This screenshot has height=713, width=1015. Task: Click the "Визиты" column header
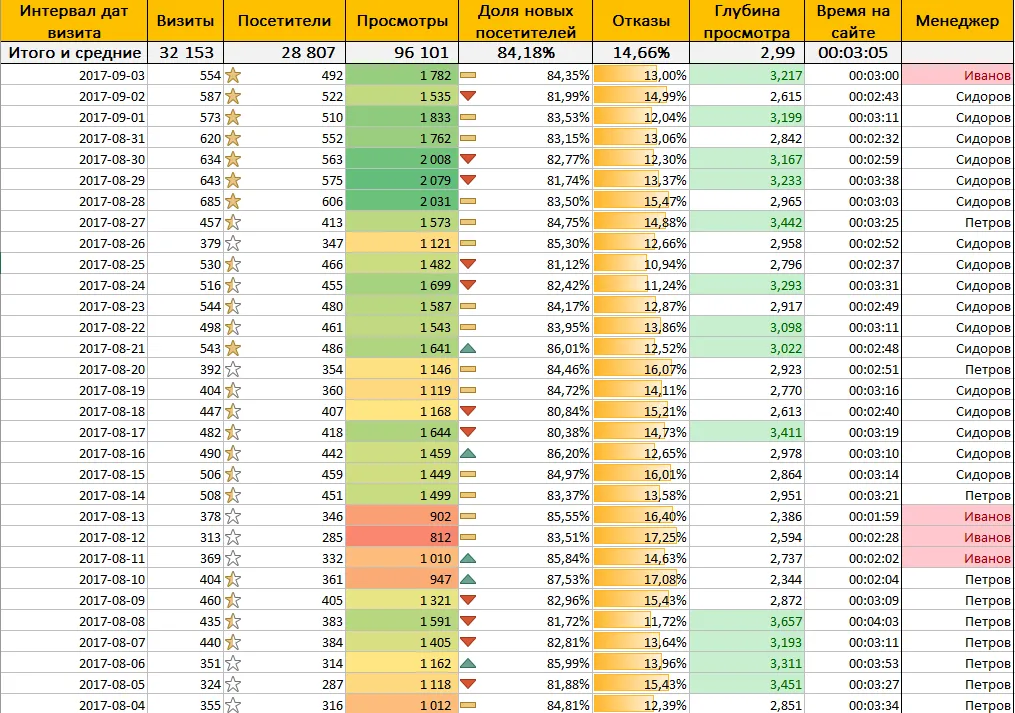coord(186,21)
